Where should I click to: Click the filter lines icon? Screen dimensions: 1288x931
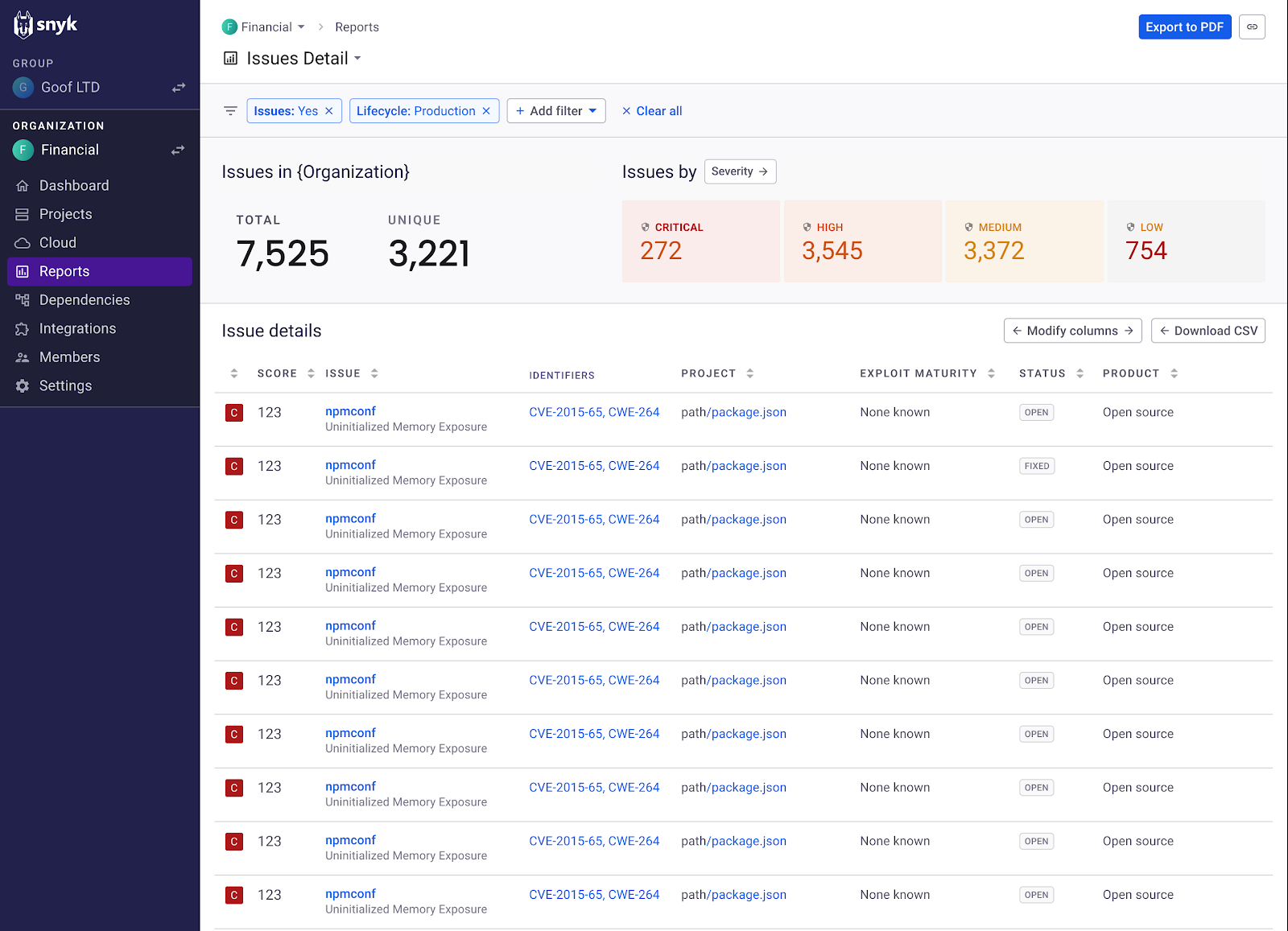[230, 111]
